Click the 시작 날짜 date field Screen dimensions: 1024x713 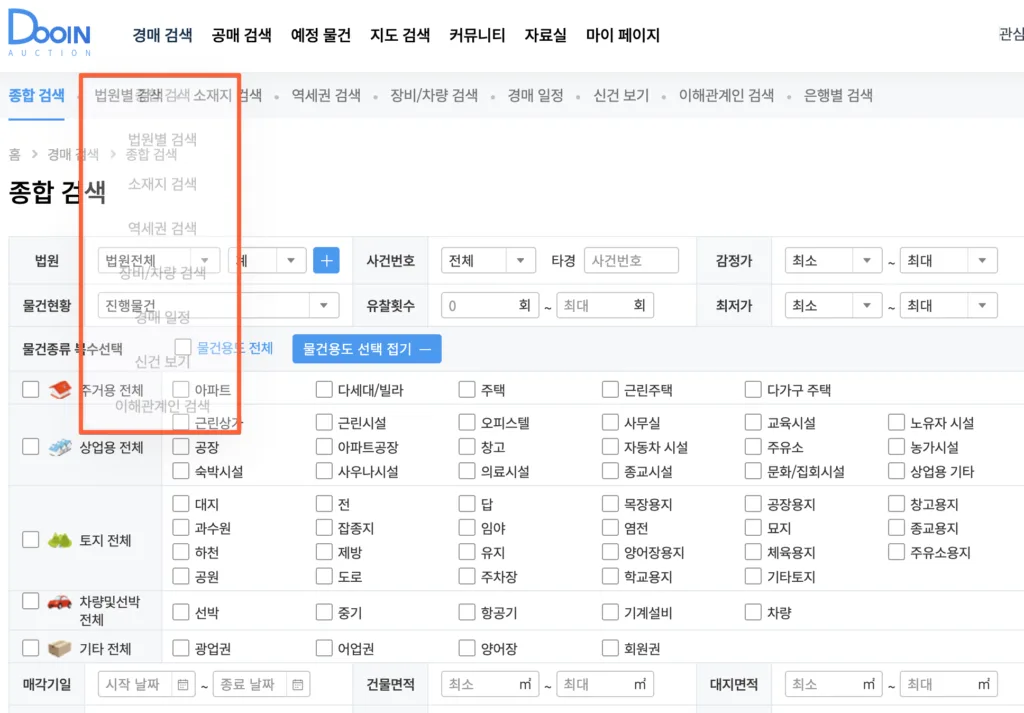[x=146, y=684]
